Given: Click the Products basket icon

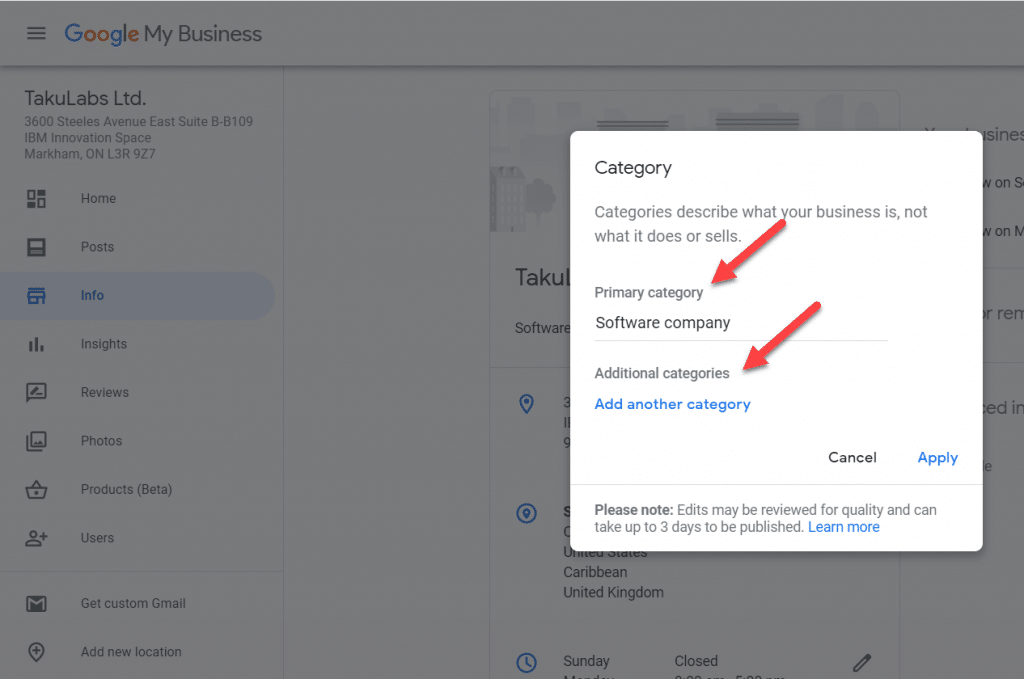Looking at the screenshot, I should click(x=36, y=489).
